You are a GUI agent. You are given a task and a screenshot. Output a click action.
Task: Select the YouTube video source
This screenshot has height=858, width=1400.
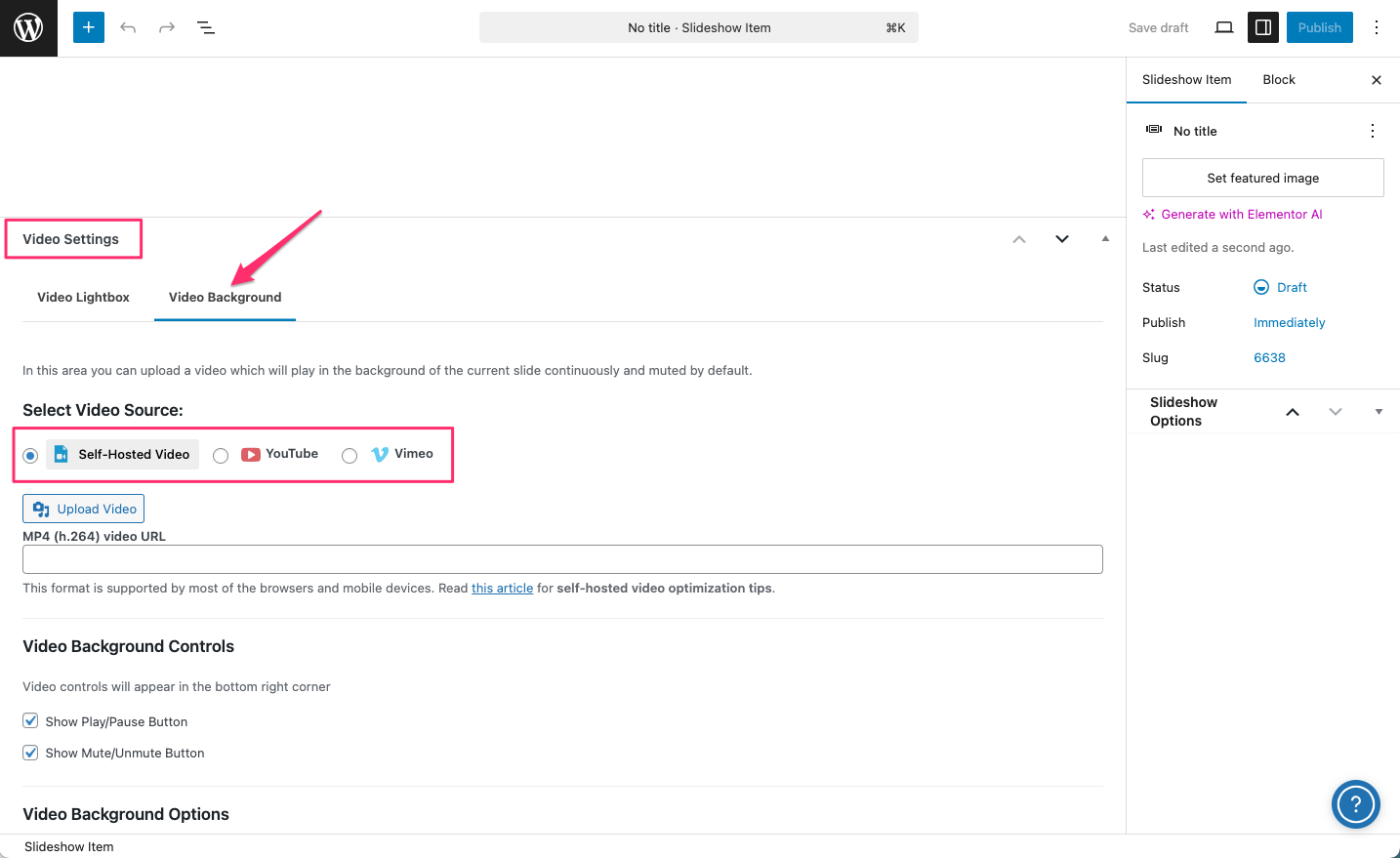click(x=222, y=456)
